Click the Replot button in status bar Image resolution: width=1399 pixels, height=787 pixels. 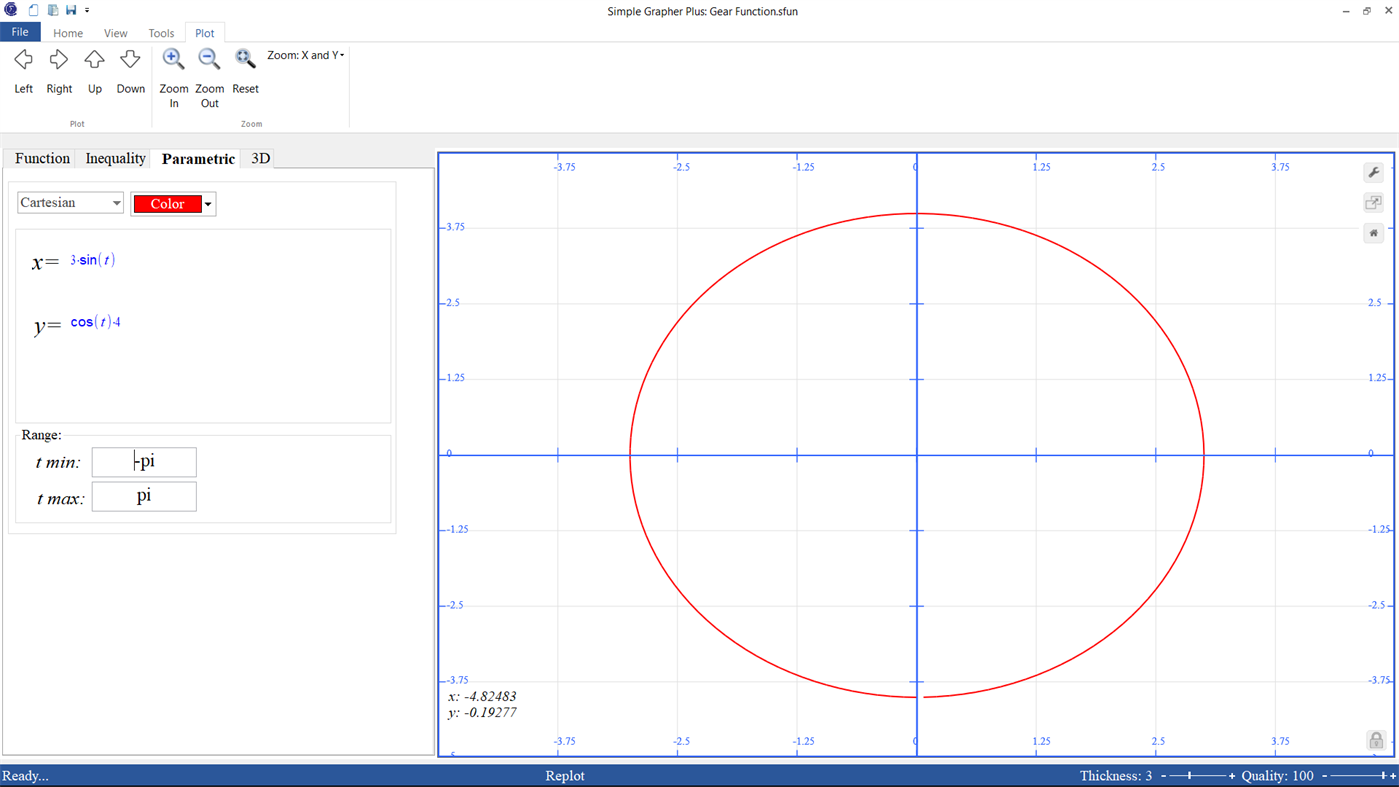coord(565,776)
